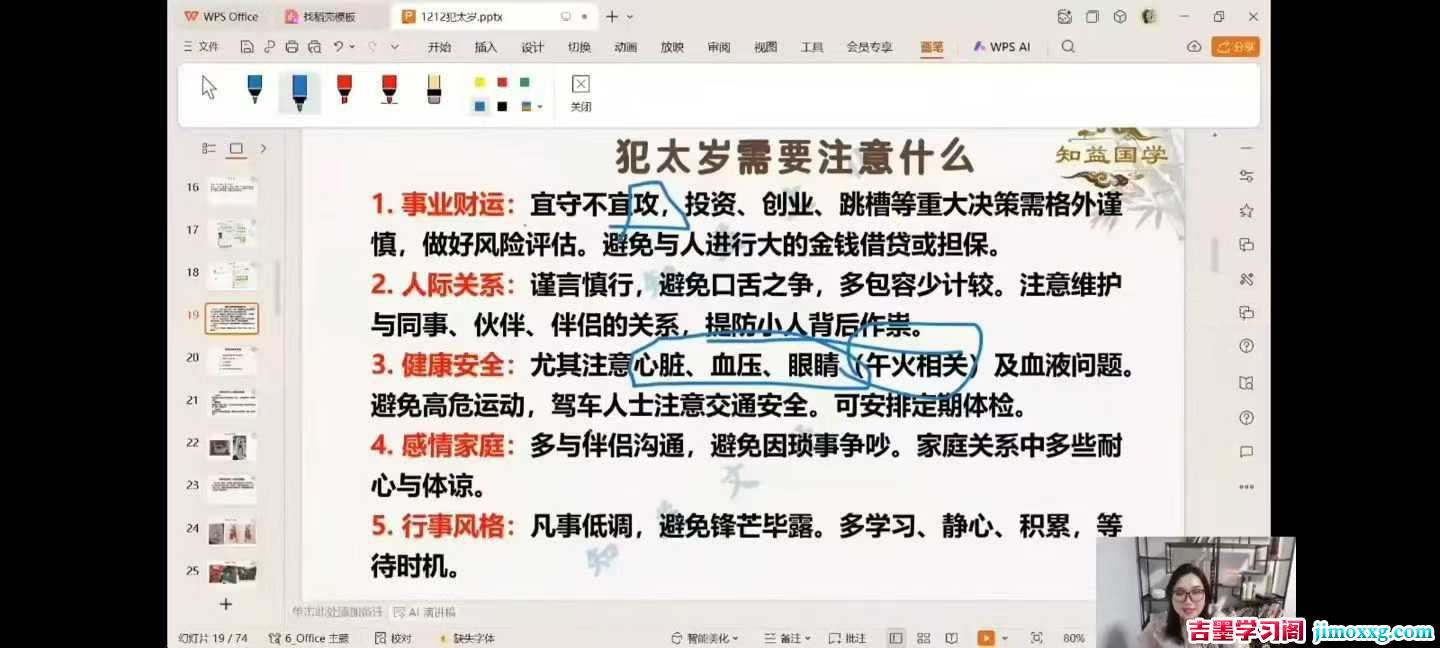The image size is (1440, 648).
Task: Choose the arrow cursor tool in pen toolbar
Action: [207, 87]
